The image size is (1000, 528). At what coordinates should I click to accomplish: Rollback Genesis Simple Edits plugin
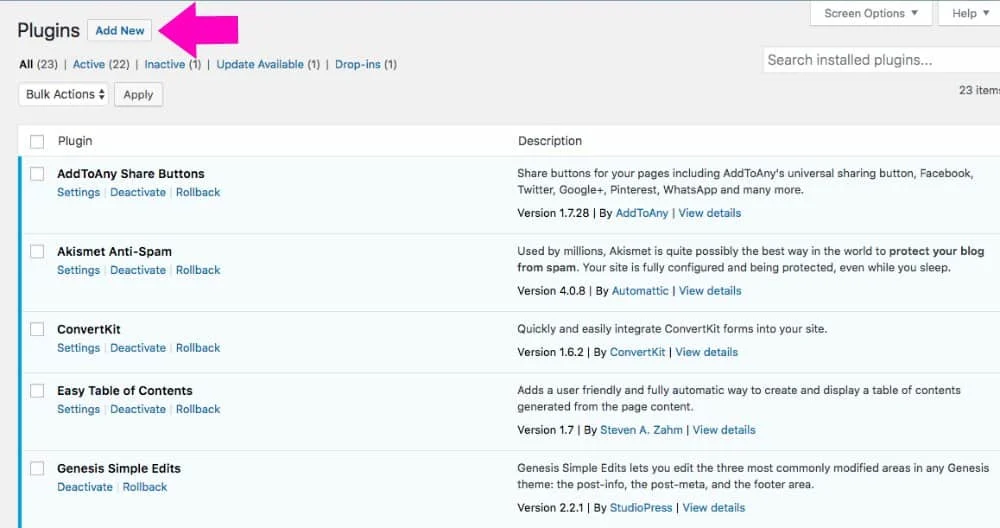145,487
